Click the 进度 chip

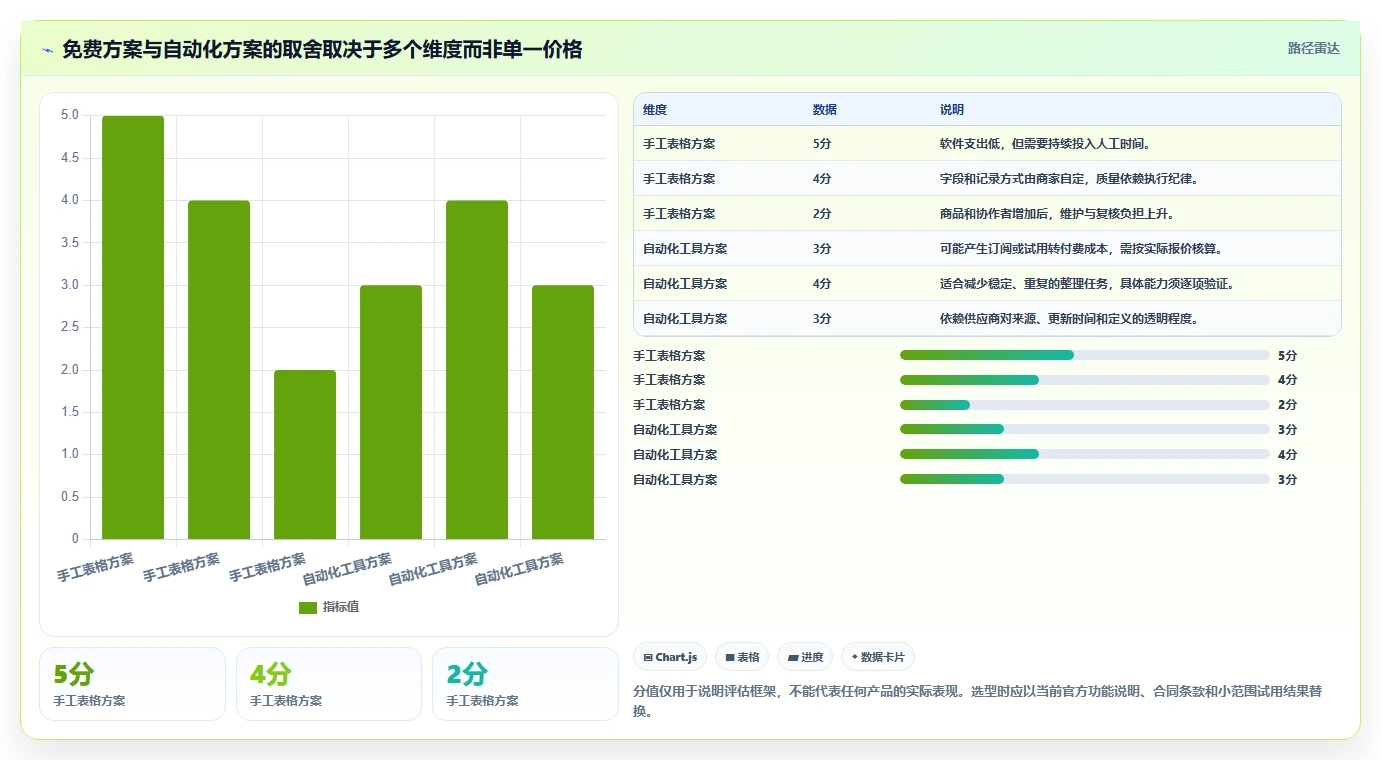click(x=805, y=657)
